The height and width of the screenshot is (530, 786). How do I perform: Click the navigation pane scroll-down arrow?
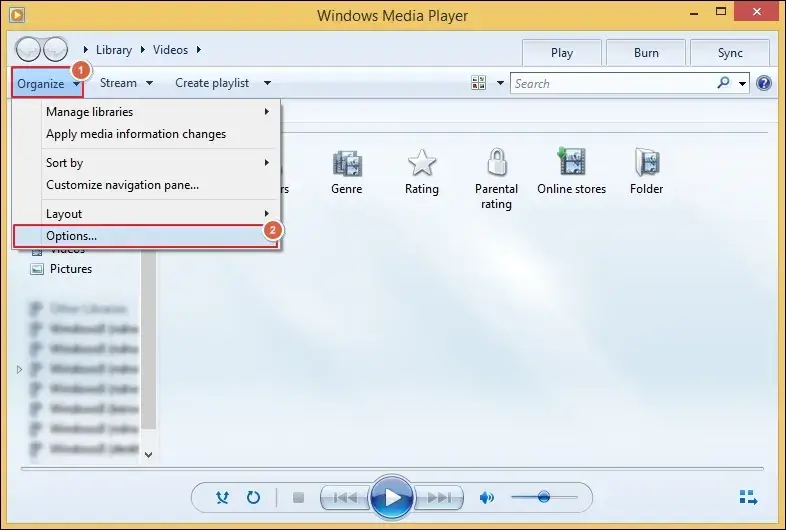coord(148,455)
